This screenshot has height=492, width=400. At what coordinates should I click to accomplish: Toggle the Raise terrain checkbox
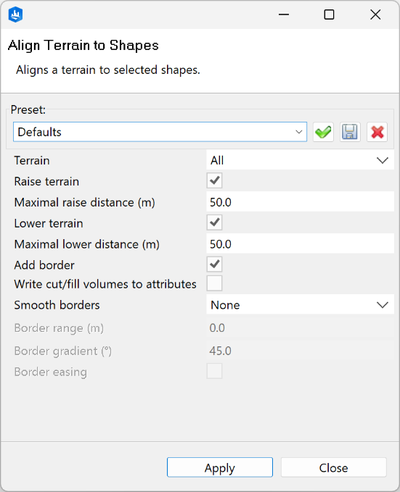tap(214, 181)
